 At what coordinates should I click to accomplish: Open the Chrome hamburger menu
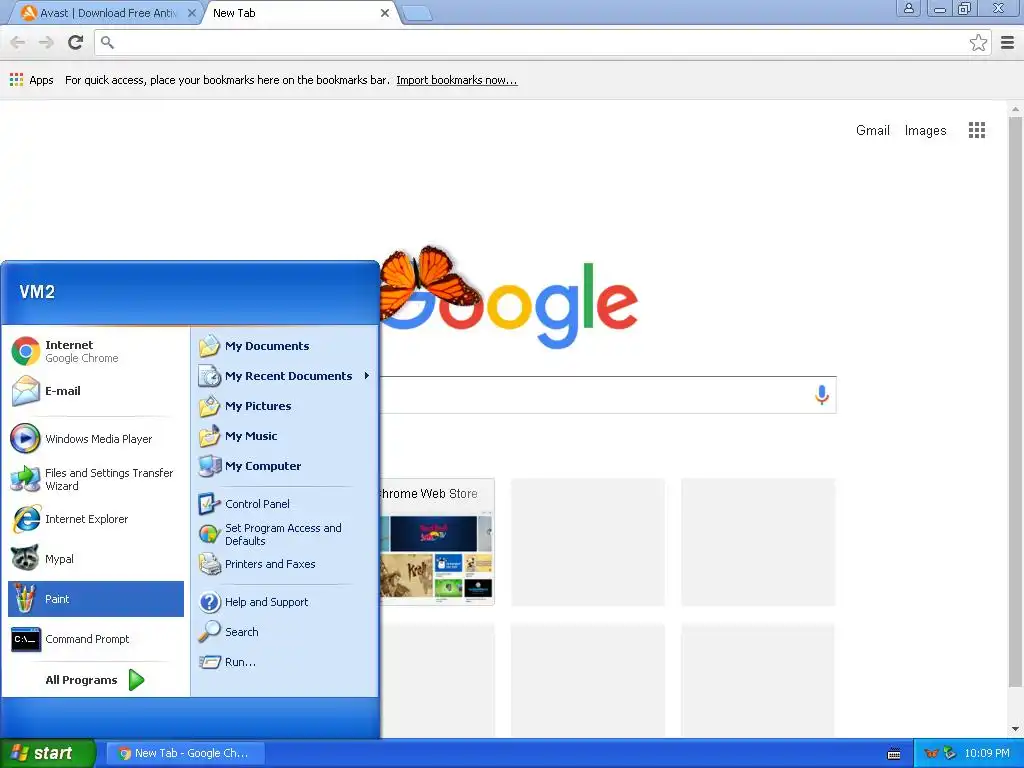pos(1008,42)
